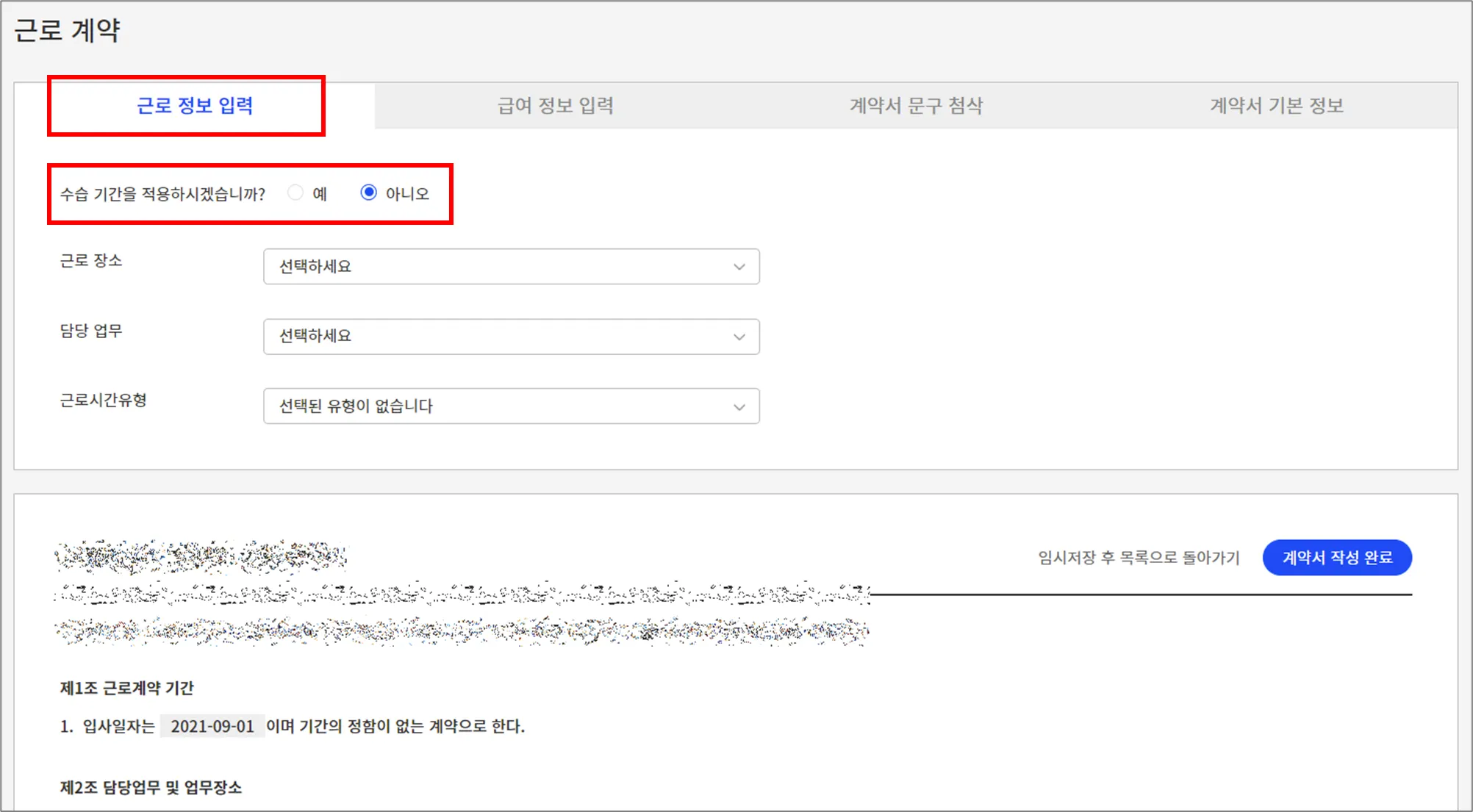Click the 예 label for the probation option
The height and width of the screenshot is (812, 1473).
pos(320,194)
